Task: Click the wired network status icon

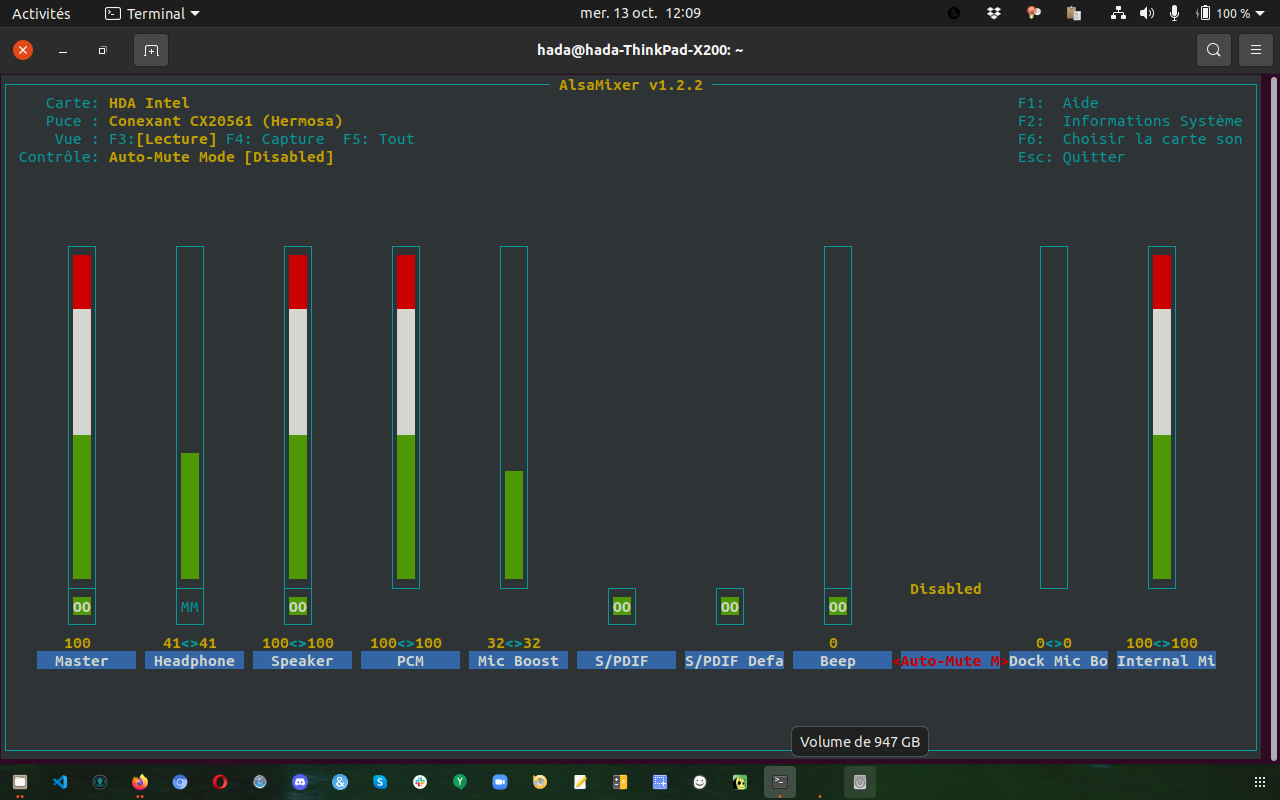Action: coord(1118,13)
